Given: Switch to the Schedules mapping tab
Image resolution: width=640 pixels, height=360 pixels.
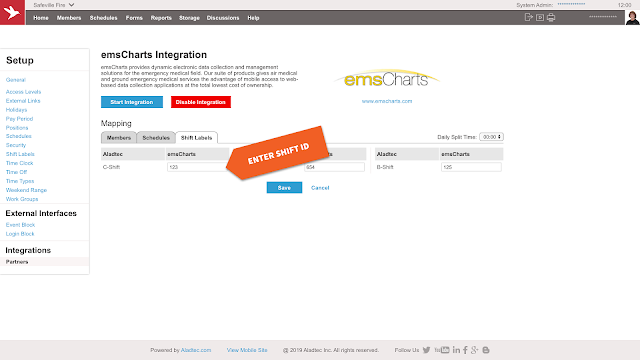Looking at the screenshot, I should point(156,138).
